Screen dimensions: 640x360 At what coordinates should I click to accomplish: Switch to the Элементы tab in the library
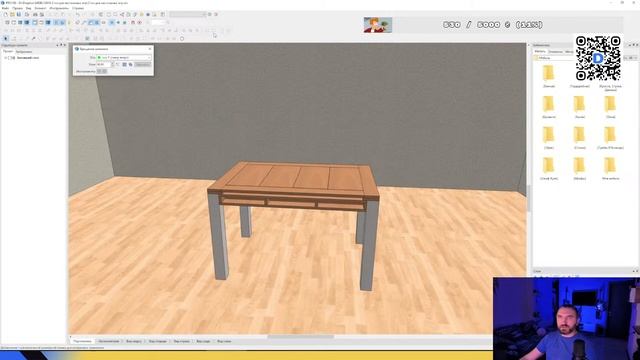pyautogui.click(x=555, y=52)
